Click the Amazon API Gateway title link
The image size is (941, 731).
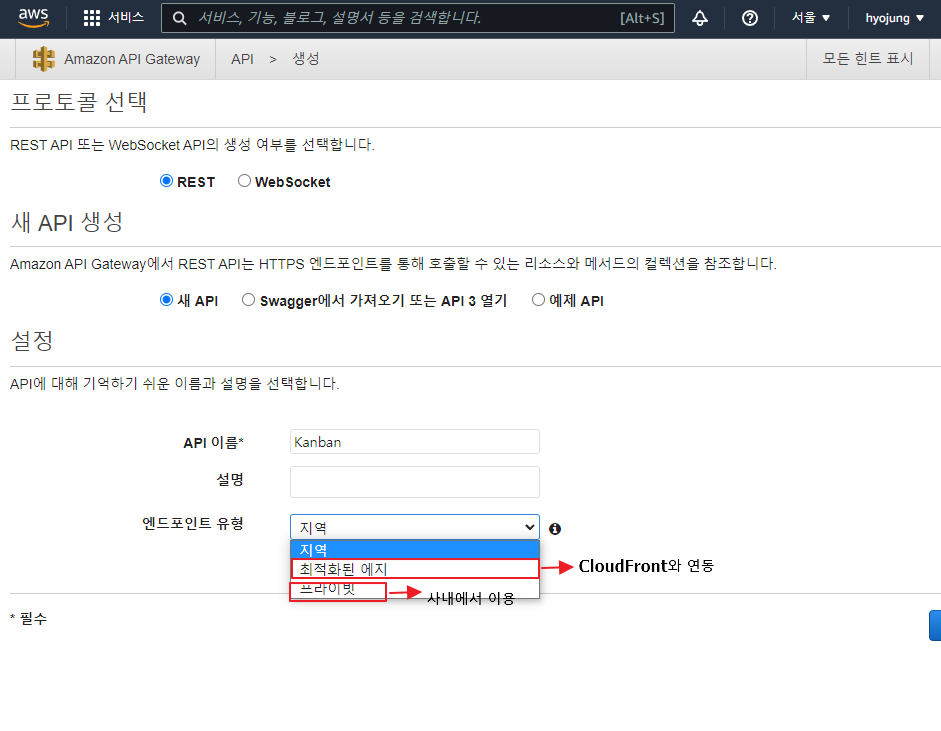[x=132, y=59]
